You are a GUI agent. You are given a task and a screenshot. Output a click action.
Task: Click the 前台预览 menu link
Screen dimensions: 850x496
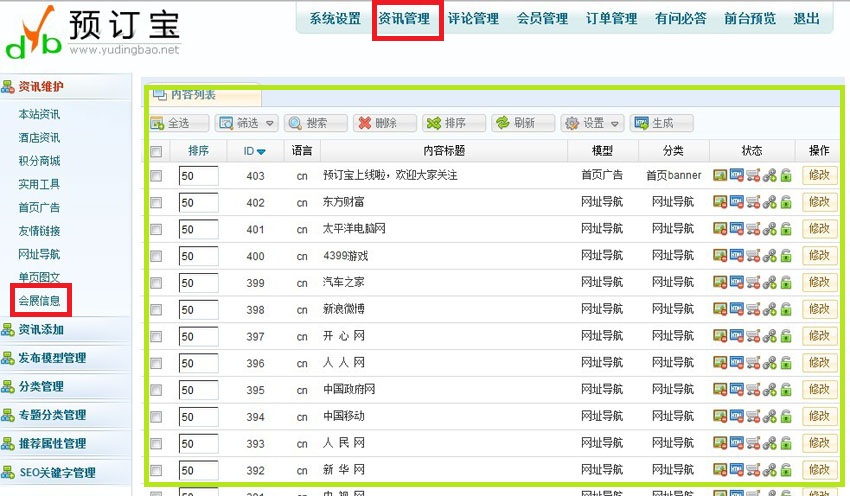pyautogui.click(x=750, y=19)
